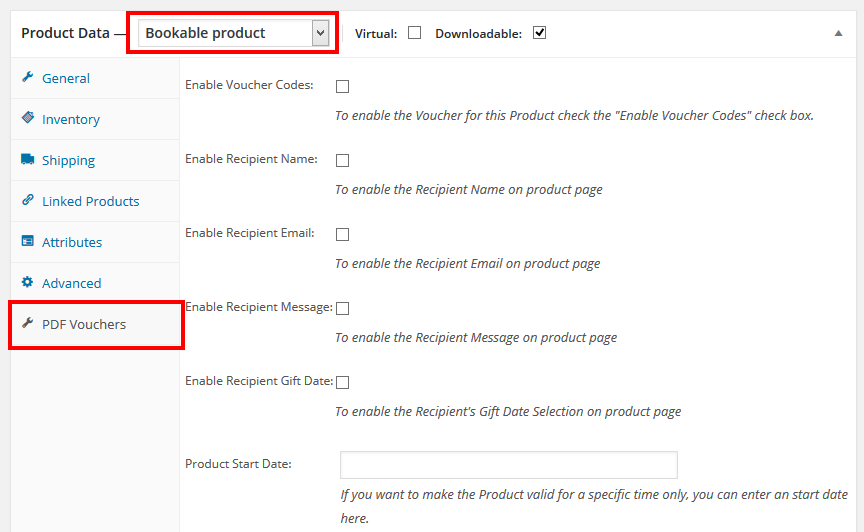Toggle the Enable Recipient Email checkbox
864x532 pixels.
point(342,234)
